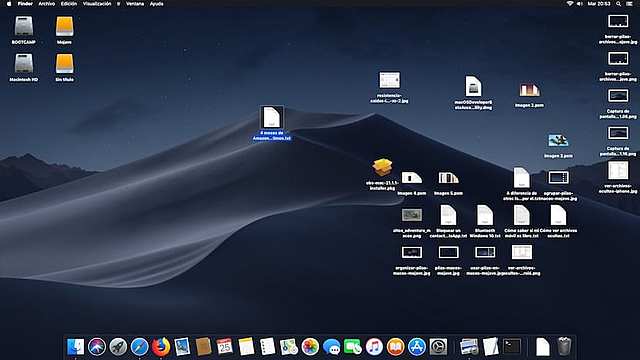The image size is (640, 360).
Task: Open Calendar showing 25 in Dock
Action: 224,347
